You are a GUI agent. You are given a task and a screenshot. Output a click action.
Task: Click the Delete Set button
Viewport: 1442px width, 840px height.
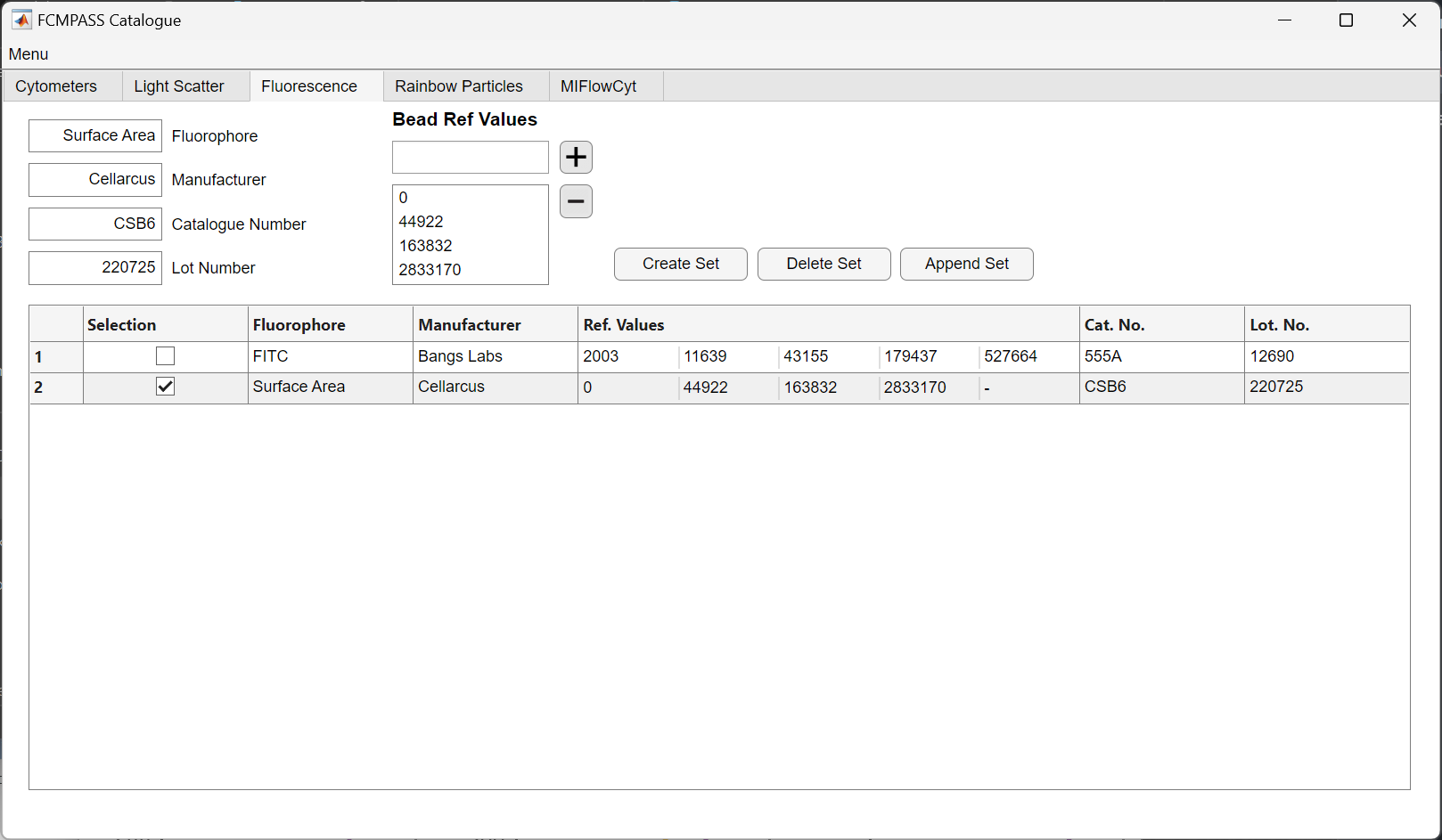pyautogui.click(x=824, y=264)
